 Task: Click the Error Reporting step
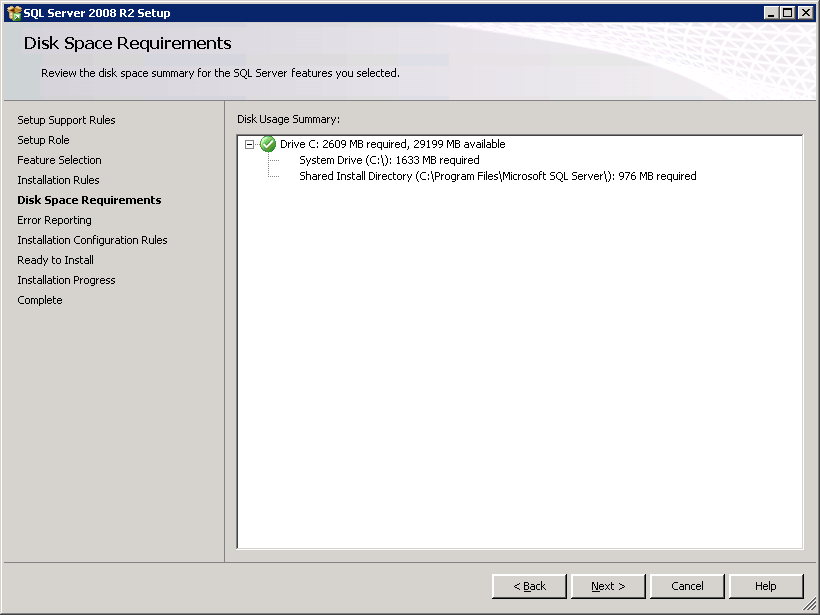pos(54,220)
